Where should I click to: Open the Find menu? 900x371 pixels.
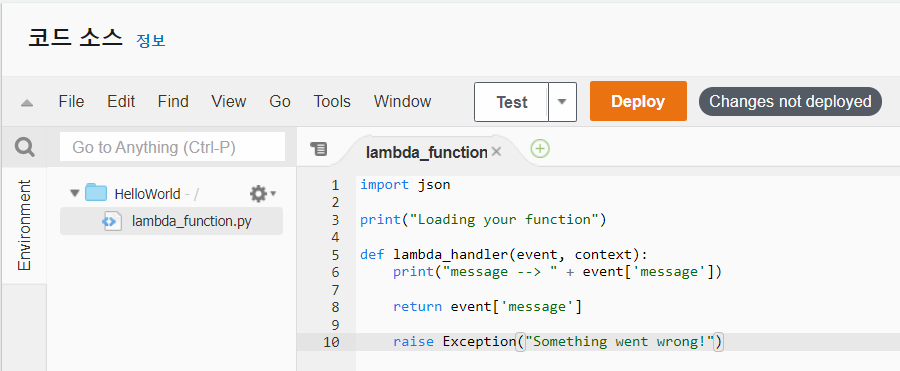click(173, 102)
